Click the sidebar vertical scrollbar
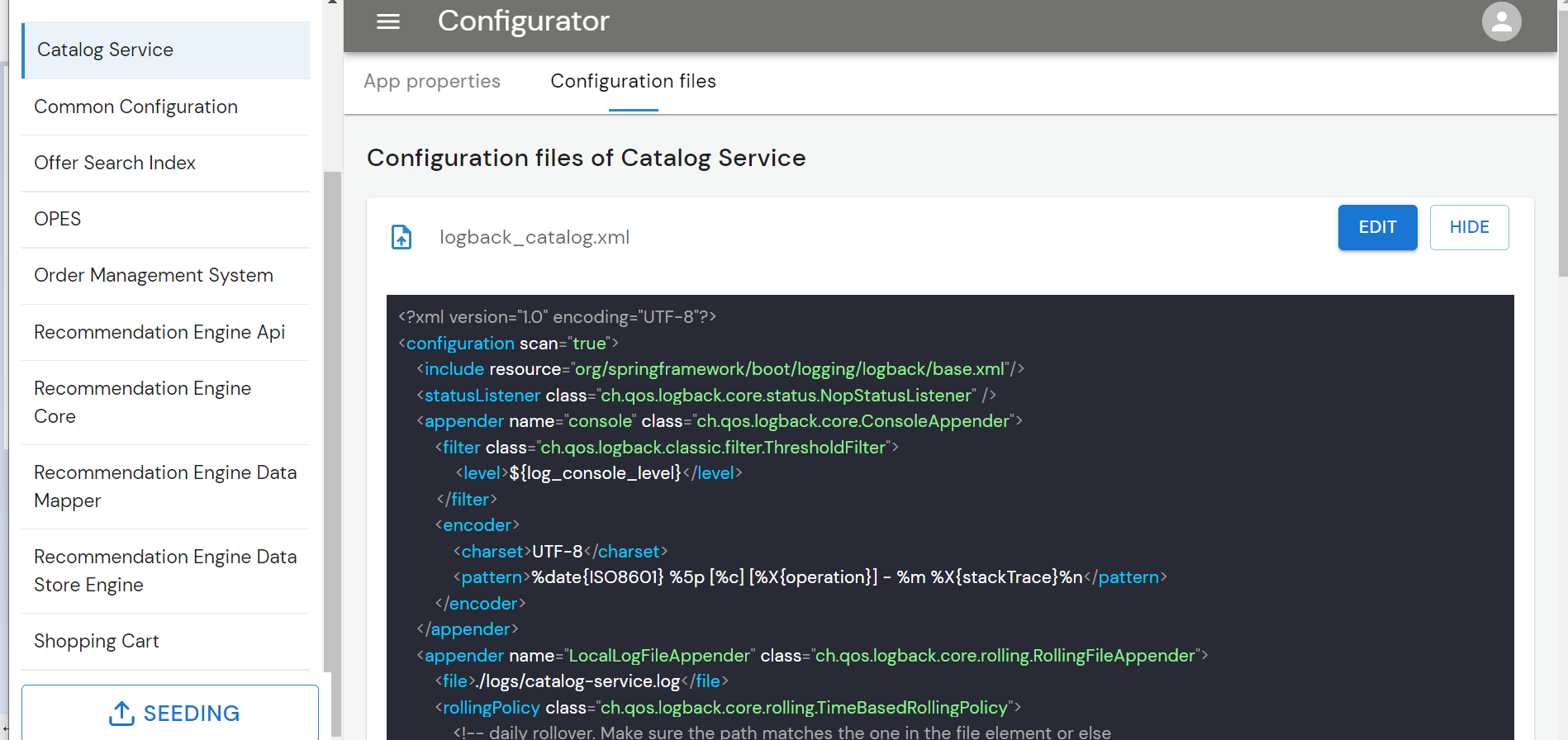Viewport: 1568px width, 740px height. point(332,413)
